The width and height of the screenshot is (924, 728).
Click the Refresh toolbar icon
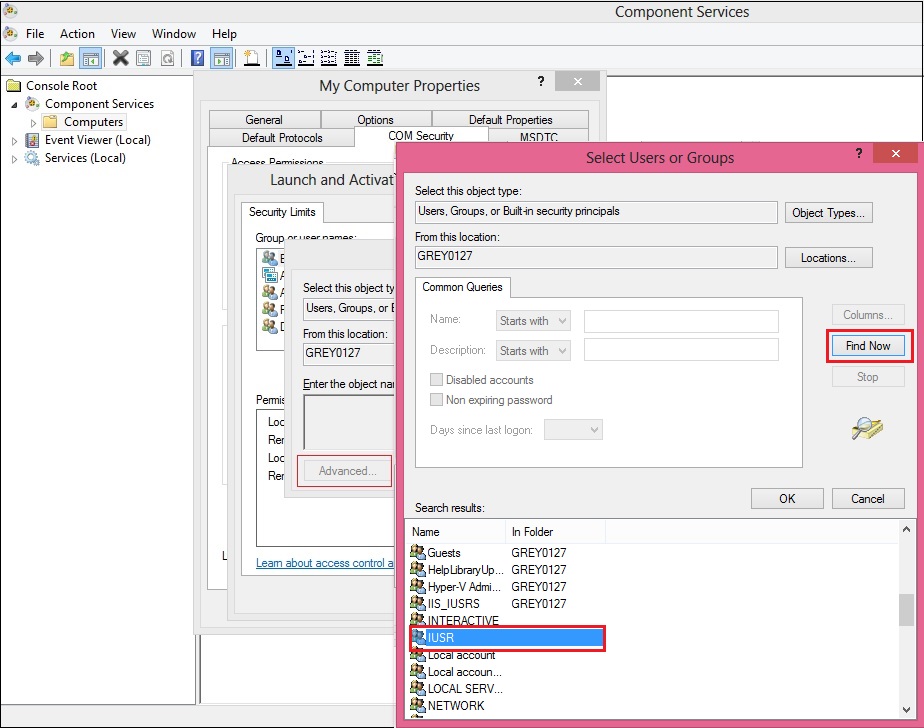[167, 58]
